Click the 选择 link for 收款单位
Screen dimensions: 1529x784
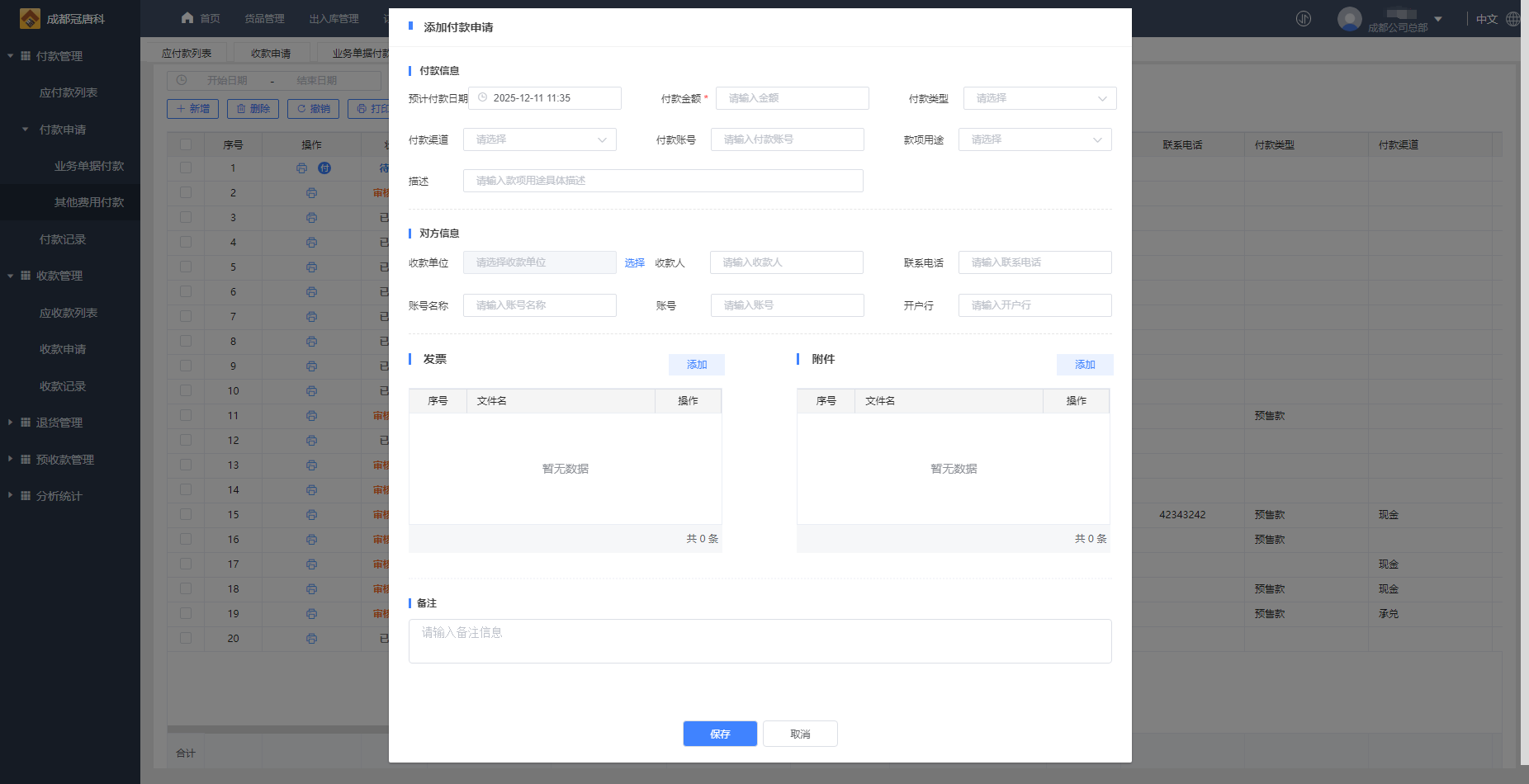pos(635,262)
